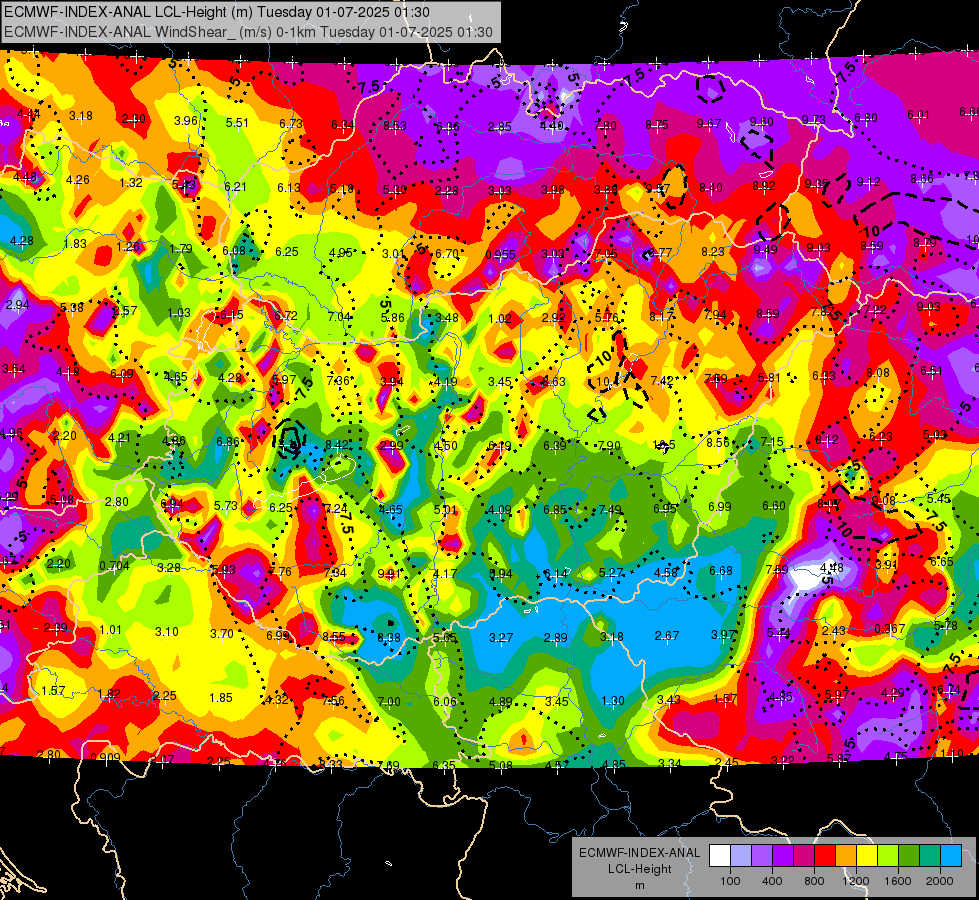The height and width of the screenshot is (900, 979).
Task: Click the wind shear value '0.955'
Action: coord(501,254)
